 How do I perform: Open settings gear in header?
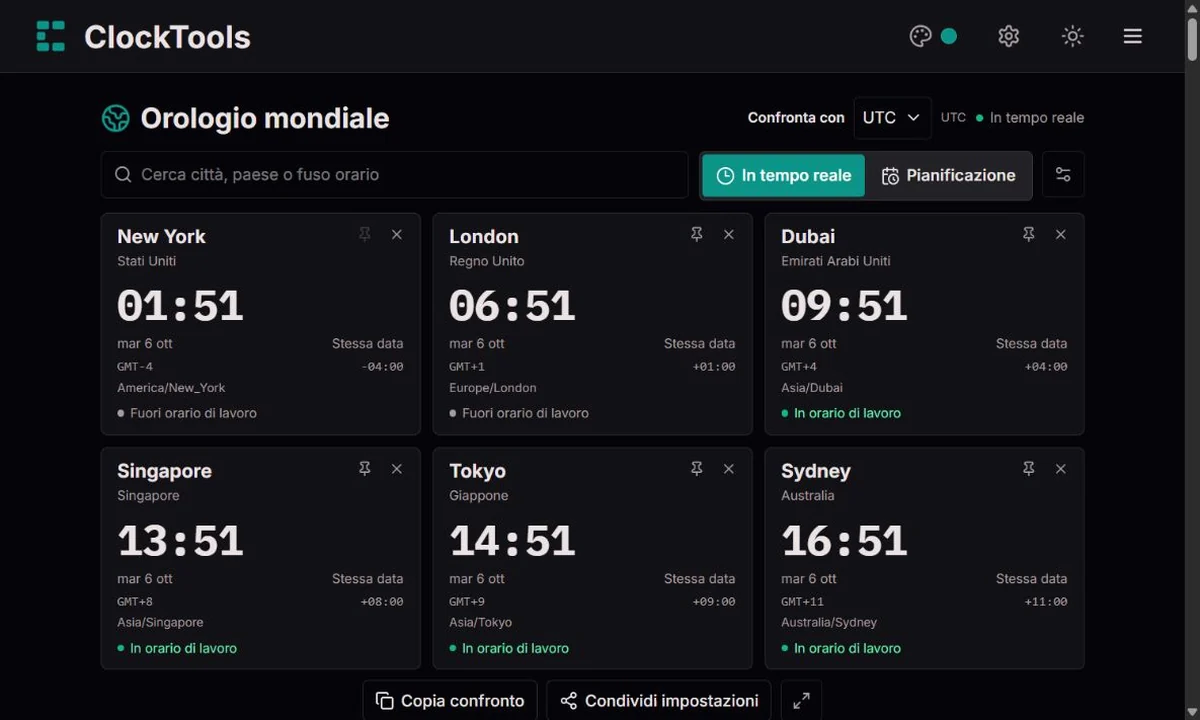point(1008,36)
